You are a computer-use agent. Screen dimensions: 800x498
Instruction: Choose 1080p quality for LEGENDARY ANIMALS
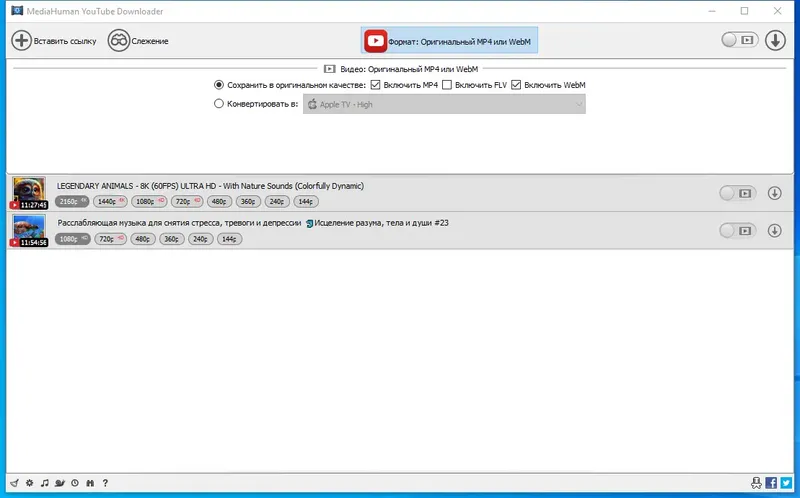tap(149, 202)
